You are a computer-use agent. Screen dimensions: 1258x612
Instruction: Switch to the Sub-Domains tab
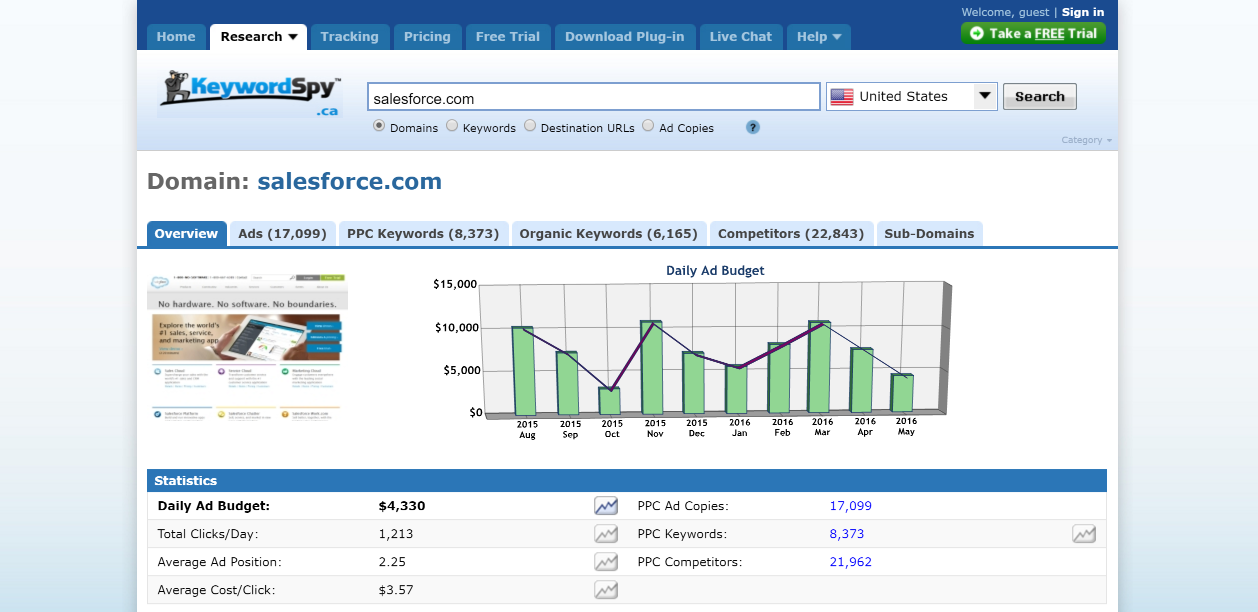[929, 234]
